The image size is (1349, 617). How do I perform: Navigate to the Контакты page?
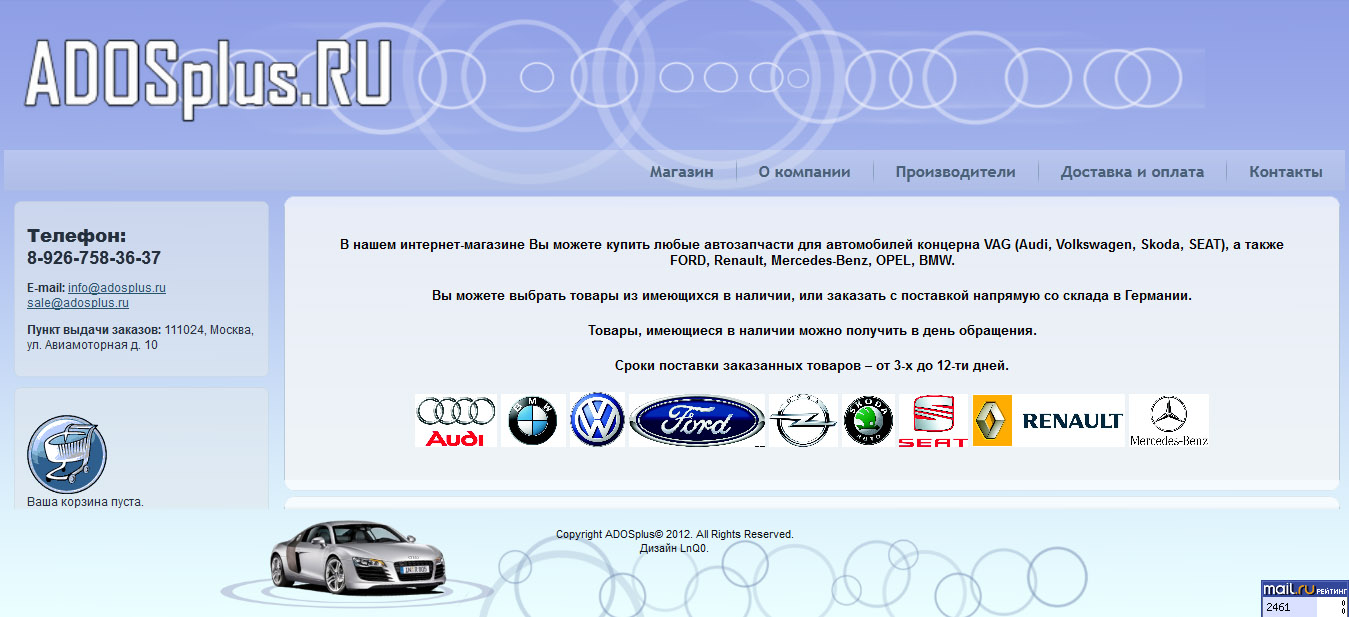[1285, 171]
